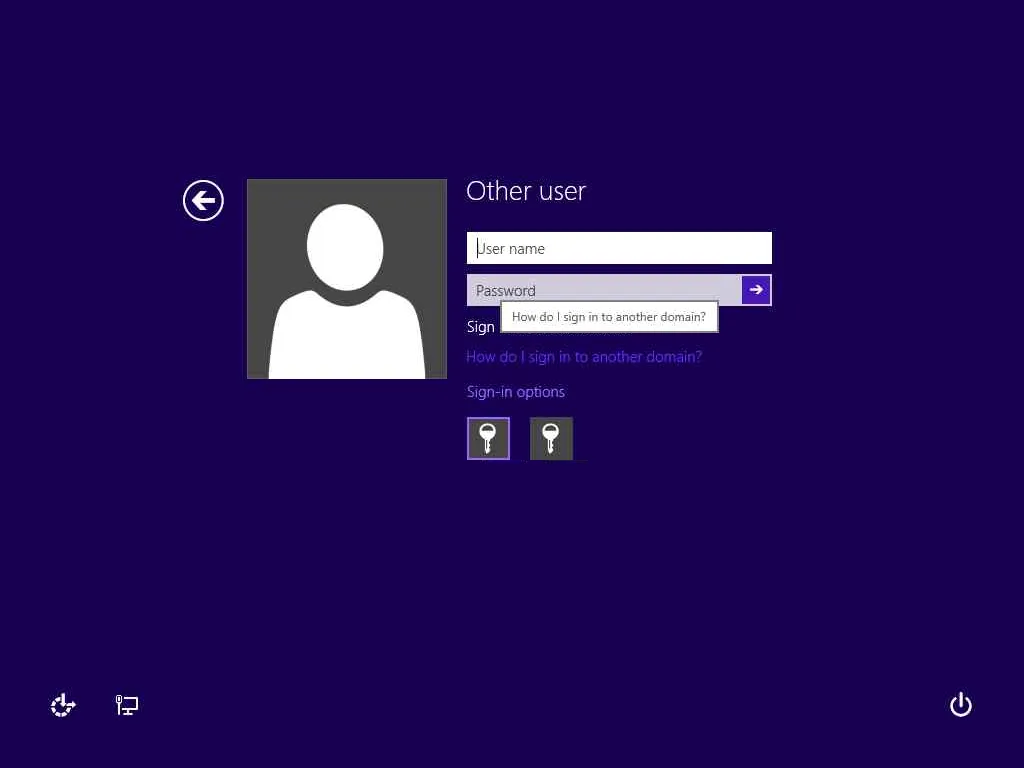
Task: Click the Other user avatar picture
Action: [347, 279]
